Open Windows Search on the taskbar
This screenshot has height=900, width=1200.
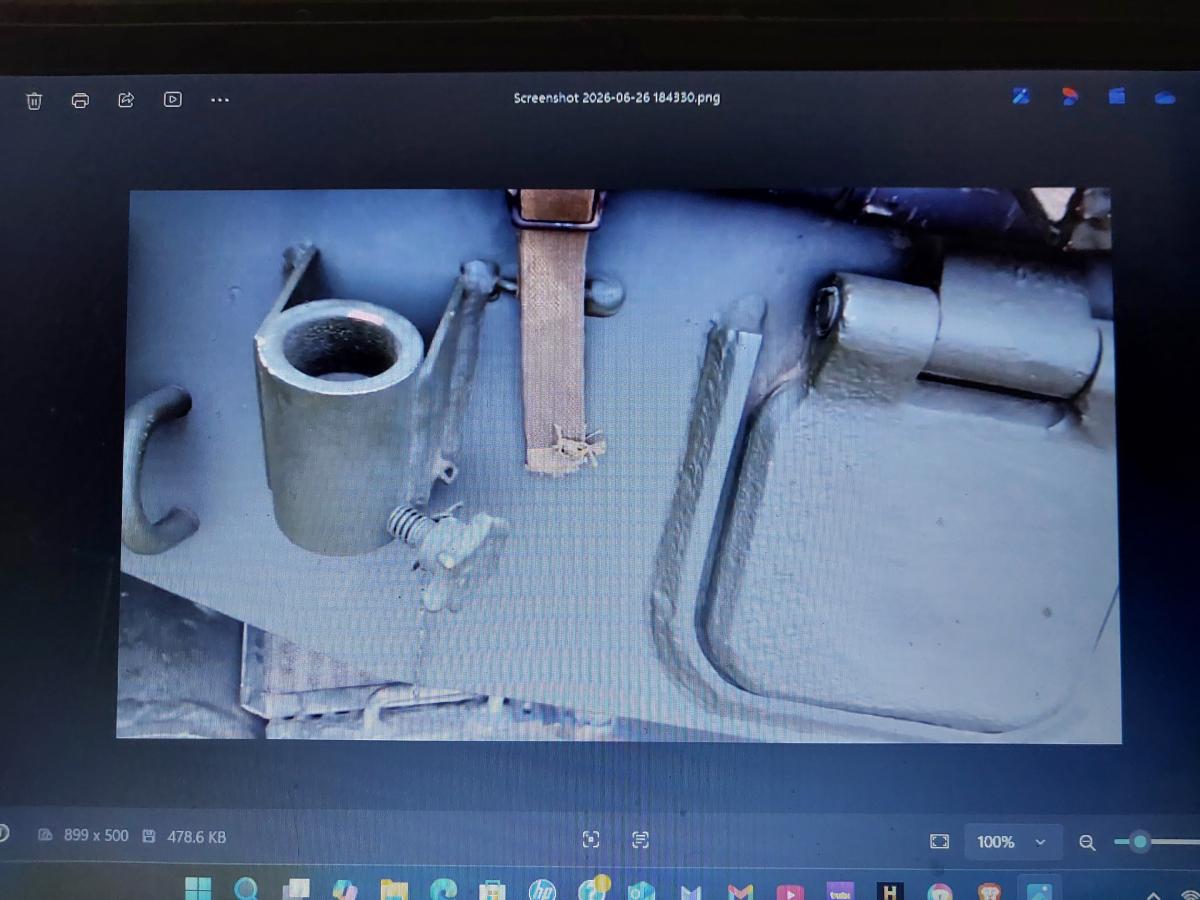(246, 889)
